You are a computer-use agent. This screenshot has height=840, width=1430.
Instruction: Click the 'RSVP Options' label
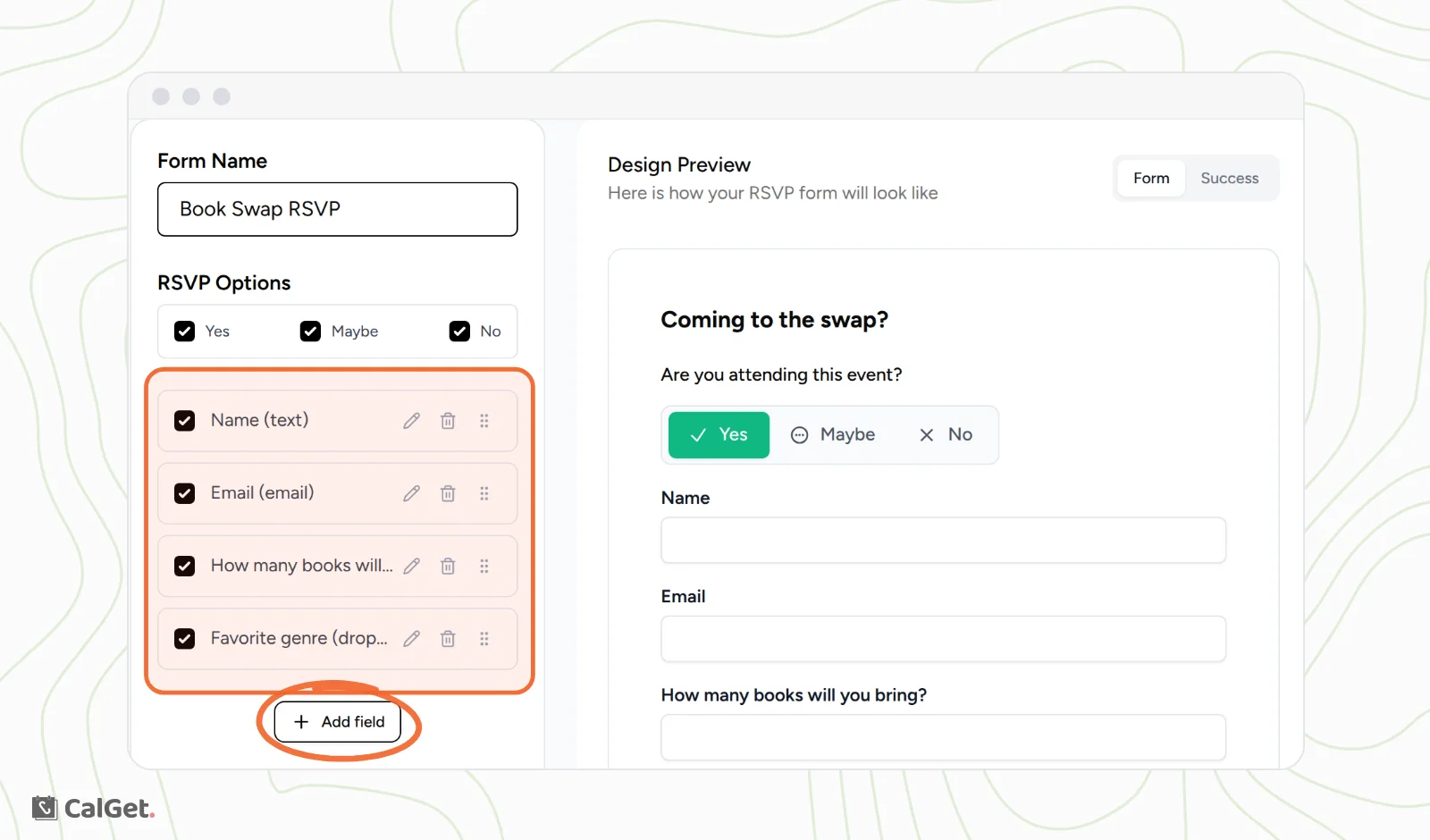pyautogui.click(x=224, y=283)
